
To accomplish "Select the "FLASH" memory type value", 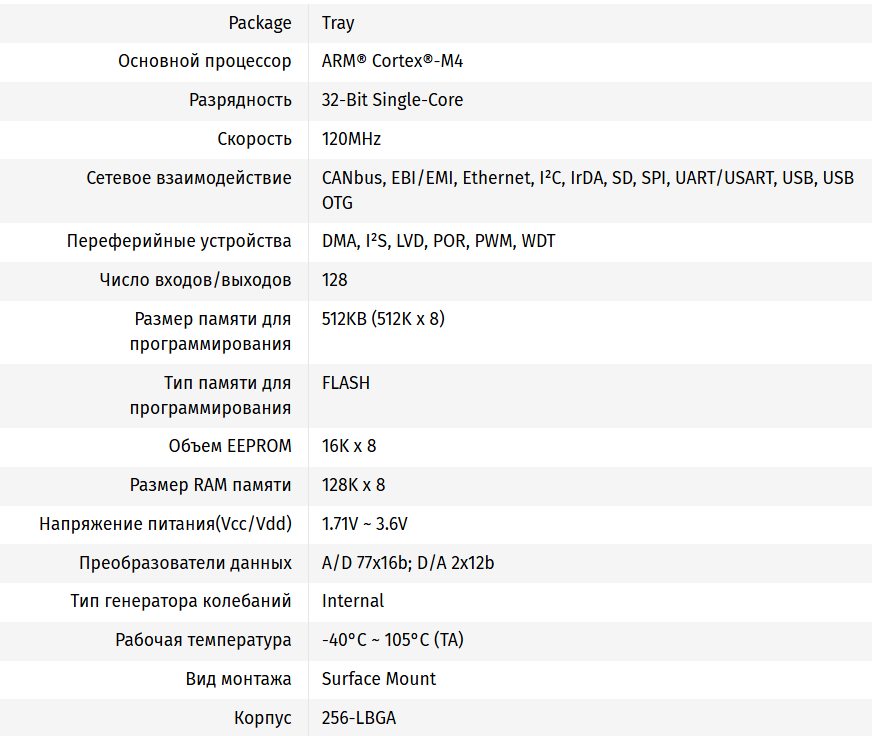I will 346,383.
